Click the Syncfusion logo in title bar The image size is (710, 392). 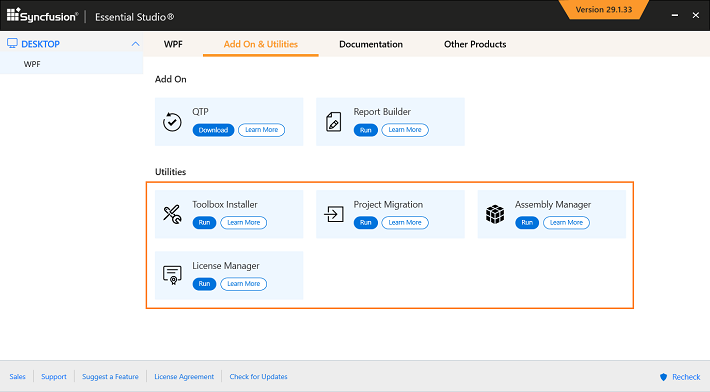[42, 15]
